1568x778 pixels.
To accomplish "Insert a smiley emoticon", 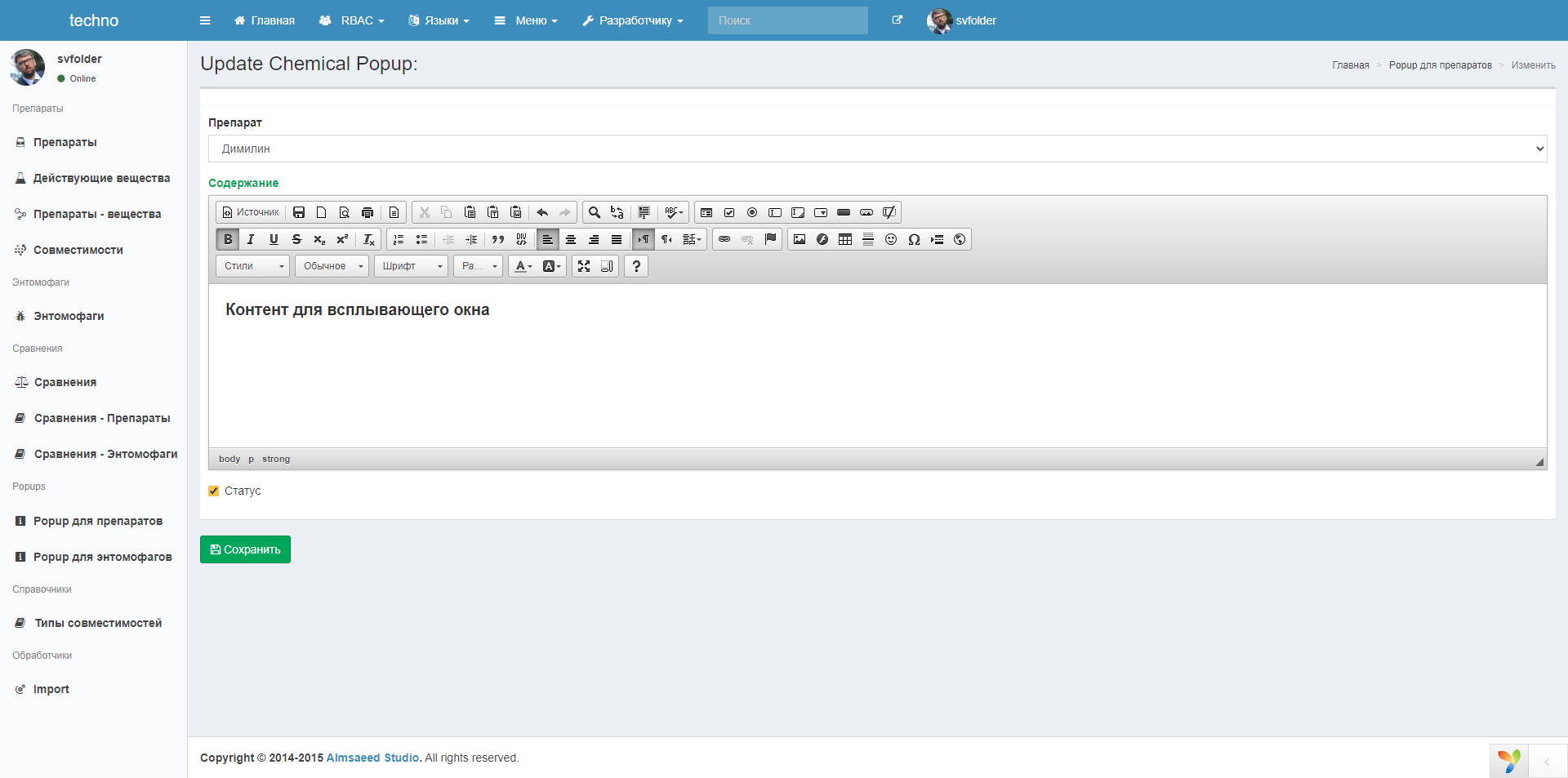I will click(x=891, y=239).
